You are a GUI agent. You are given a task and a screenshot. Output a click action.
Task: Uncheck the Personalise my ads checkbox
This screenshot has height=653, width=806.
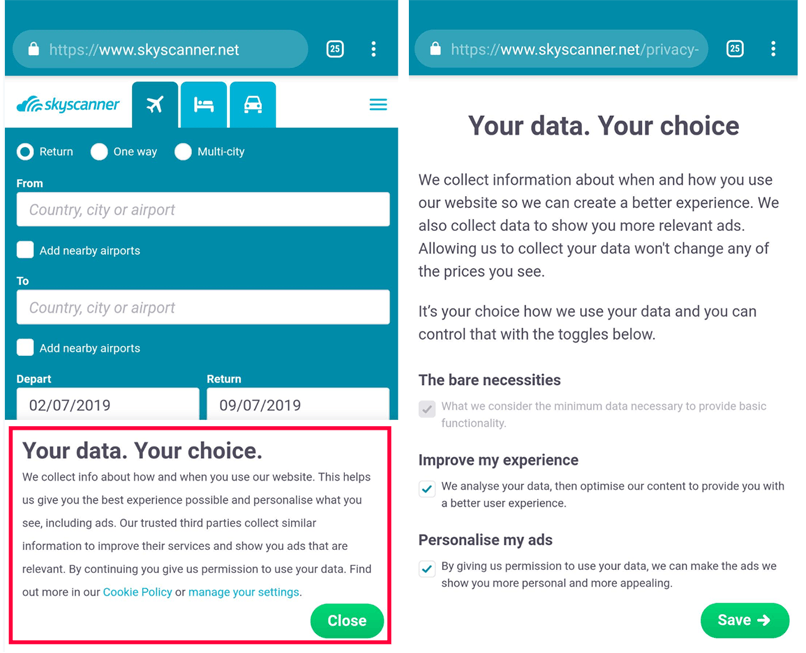(x=427, y=569)
